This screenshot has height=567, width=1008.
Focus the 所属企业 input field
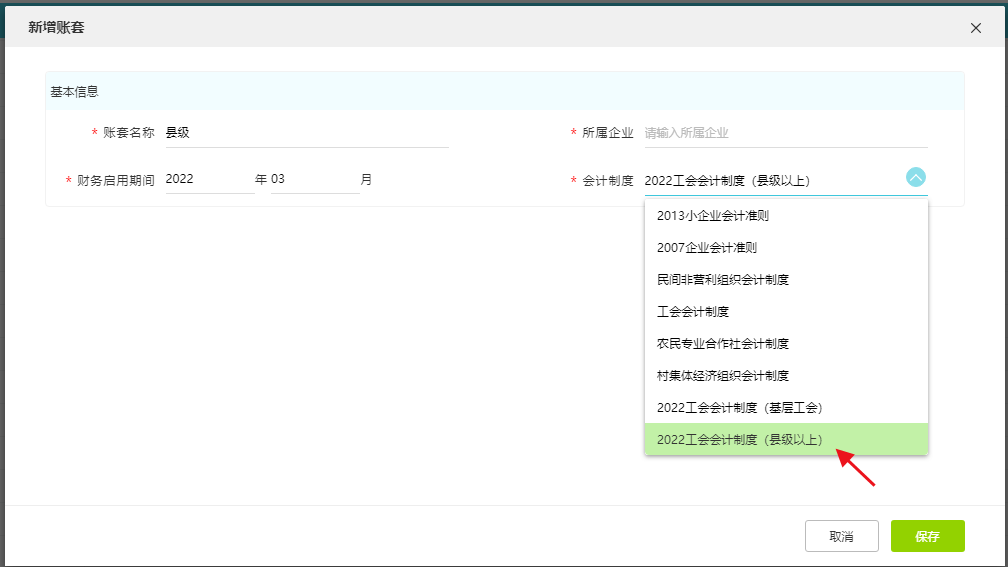786,133
